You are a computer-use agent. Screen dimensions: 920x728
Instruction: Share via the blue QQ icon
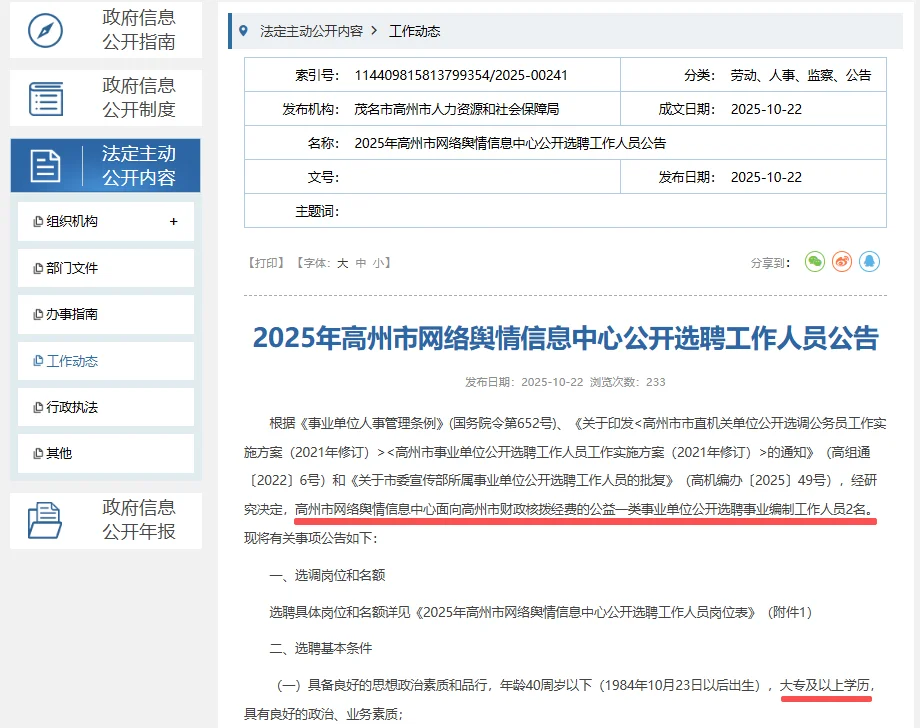click(870, 262)
